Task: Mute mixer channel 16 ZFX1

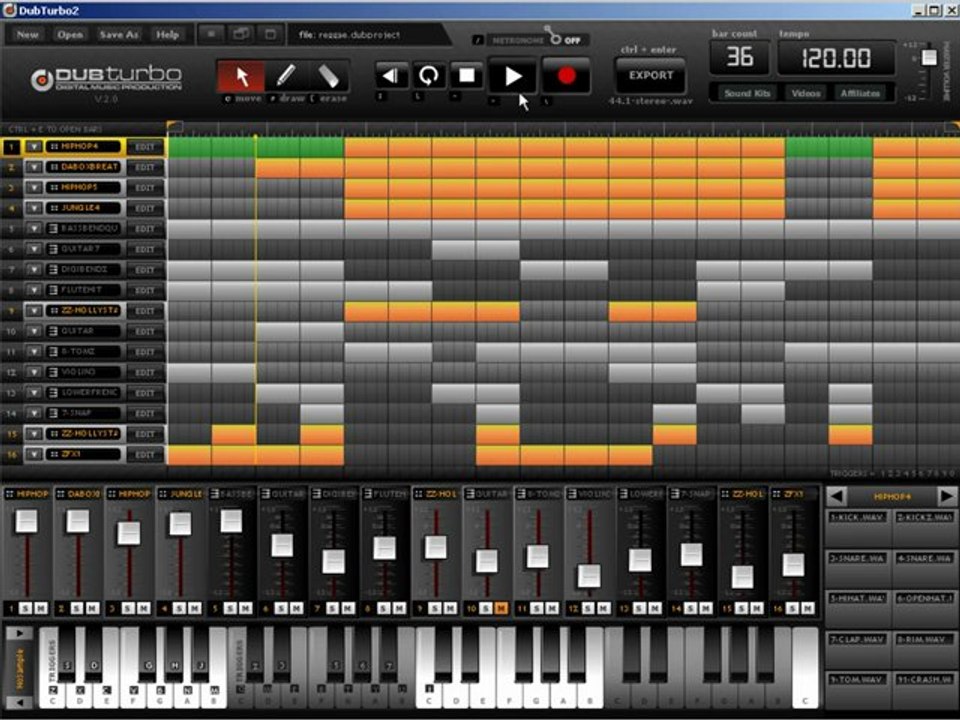Action: click(808, 608)
